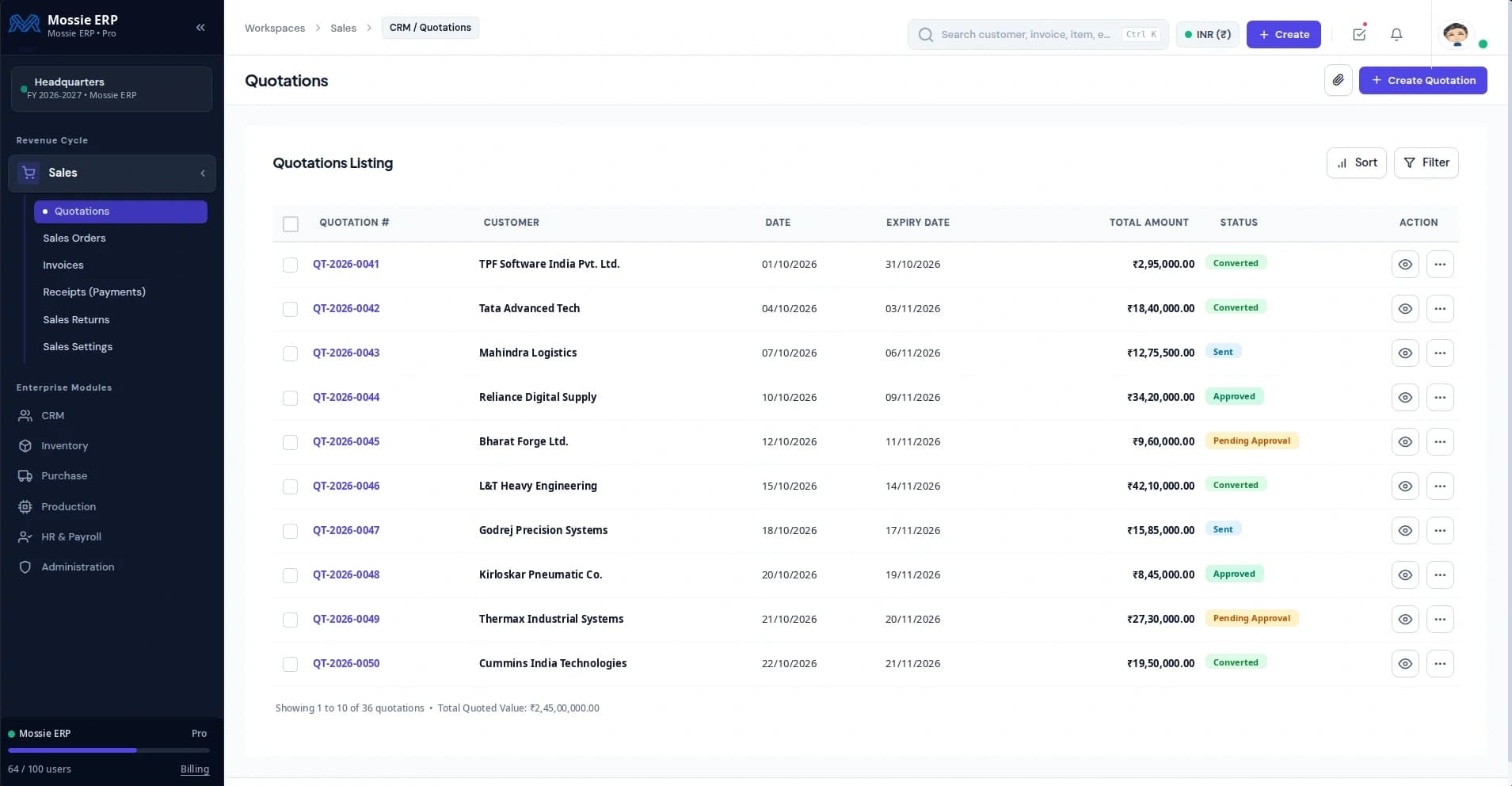Click the Purchase truck icon

[25, 476]
